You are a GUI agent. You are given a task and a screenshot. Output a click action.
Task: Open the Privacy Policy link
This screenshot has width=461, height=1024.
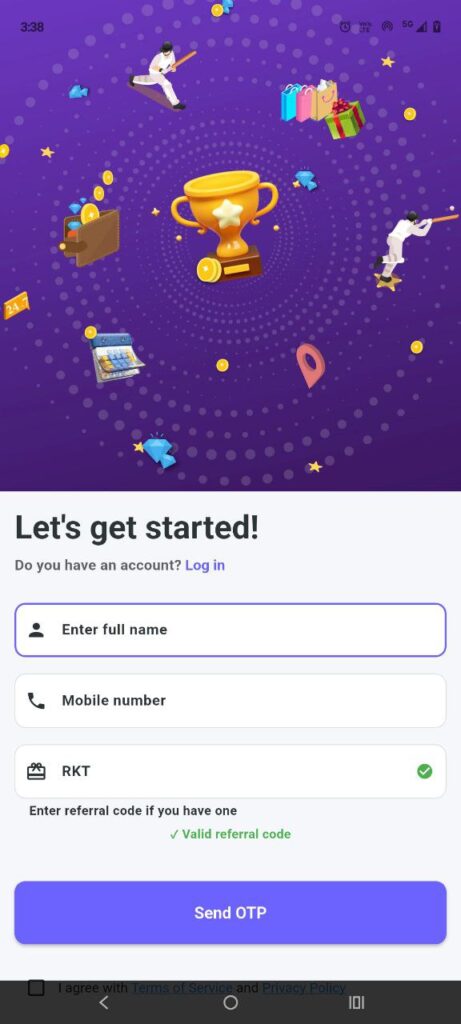pos(304,987)
